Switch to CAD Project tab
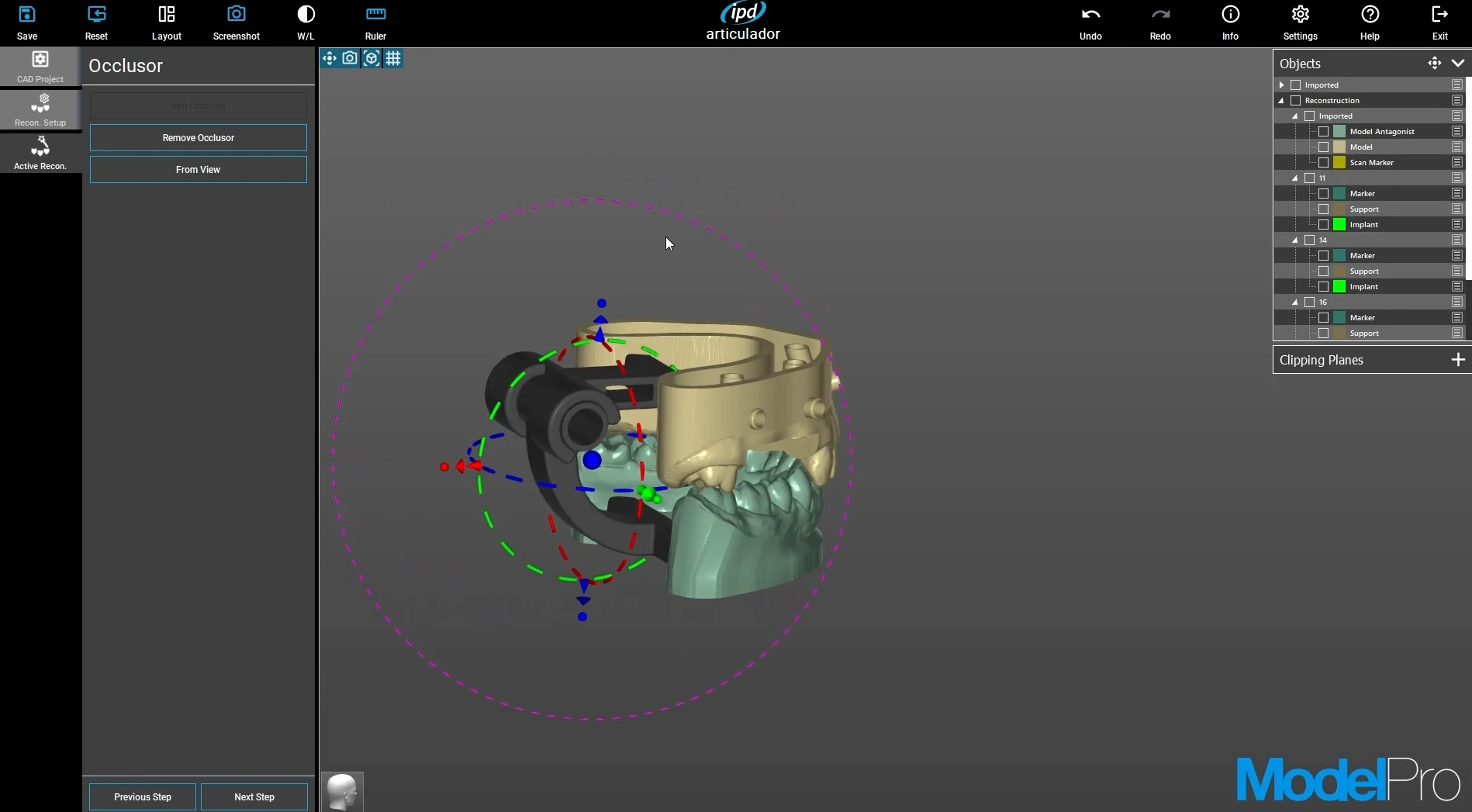This screenshot has width=1472, height=812. [x=40, y=67]
